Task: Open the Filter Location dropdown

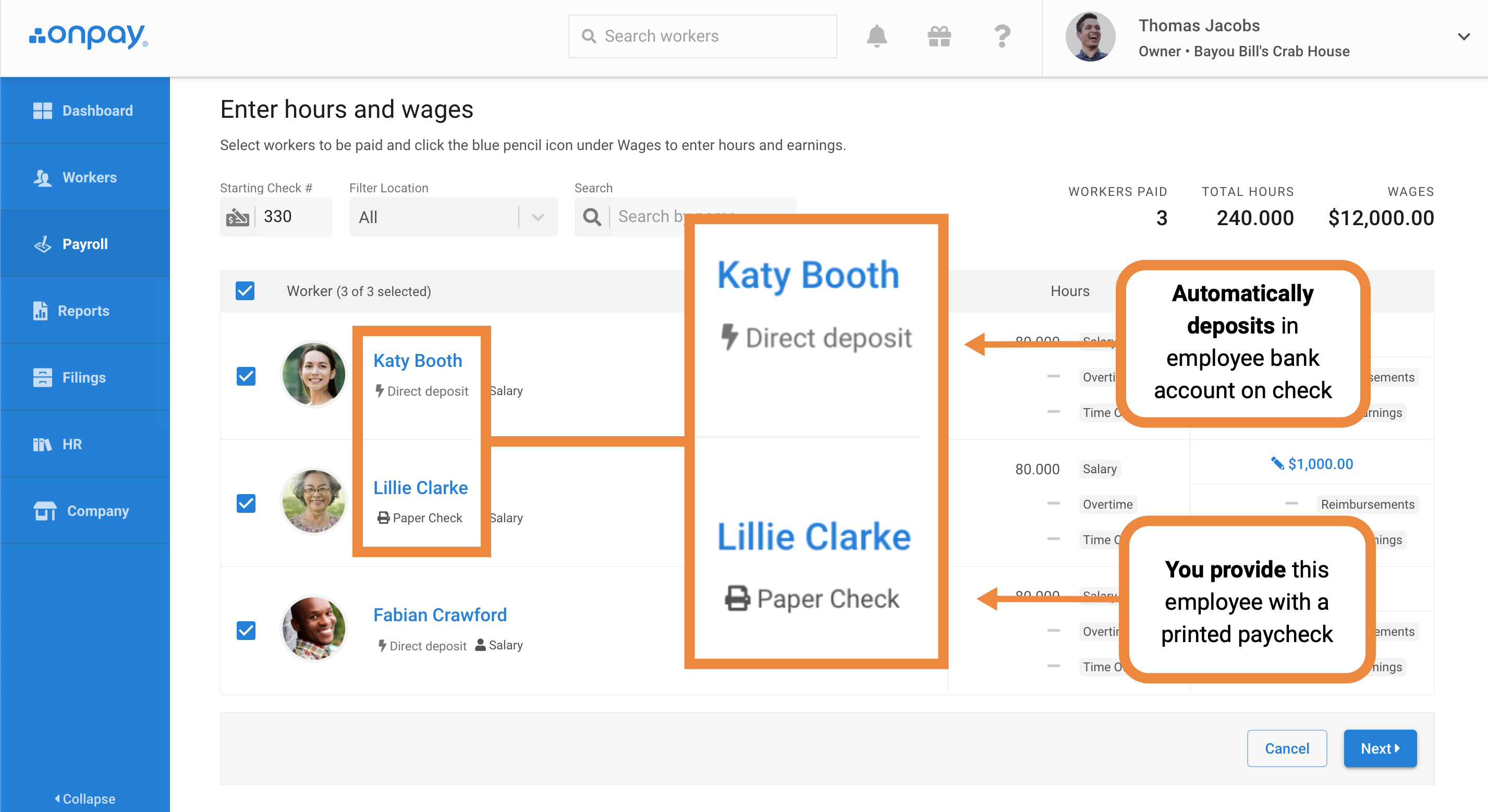Action: [453, 217]
